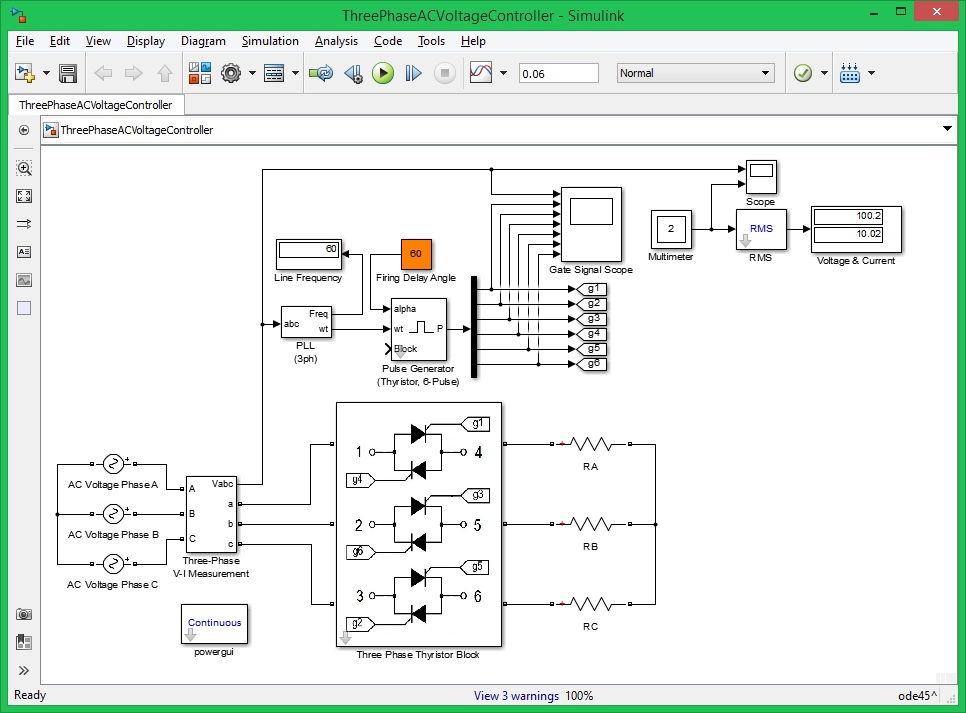Open the Library Browser icon
This screenshot has width=966, height=713.
(x=200, y=73)
